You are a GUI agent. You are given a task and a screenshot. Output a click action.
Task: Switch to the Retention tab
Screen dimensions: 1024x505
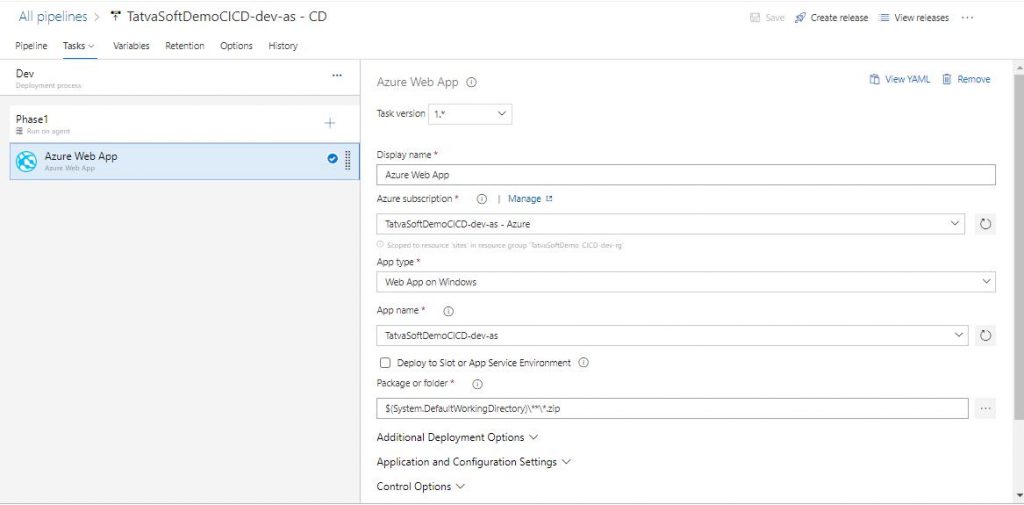pyautogui.click(x=185, y=46)
